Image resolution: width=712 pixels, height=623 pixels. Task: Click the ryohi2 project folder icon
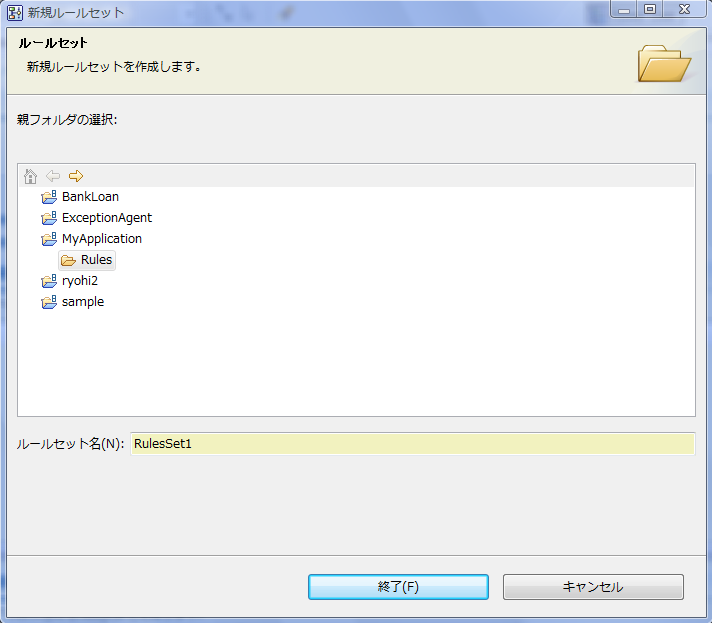coord(49,281)
